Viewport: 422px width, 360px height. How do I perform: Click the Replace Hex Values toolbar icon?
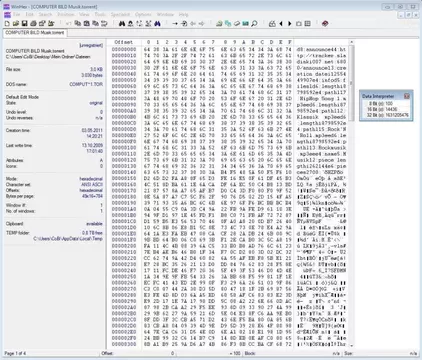pos(148,23)
